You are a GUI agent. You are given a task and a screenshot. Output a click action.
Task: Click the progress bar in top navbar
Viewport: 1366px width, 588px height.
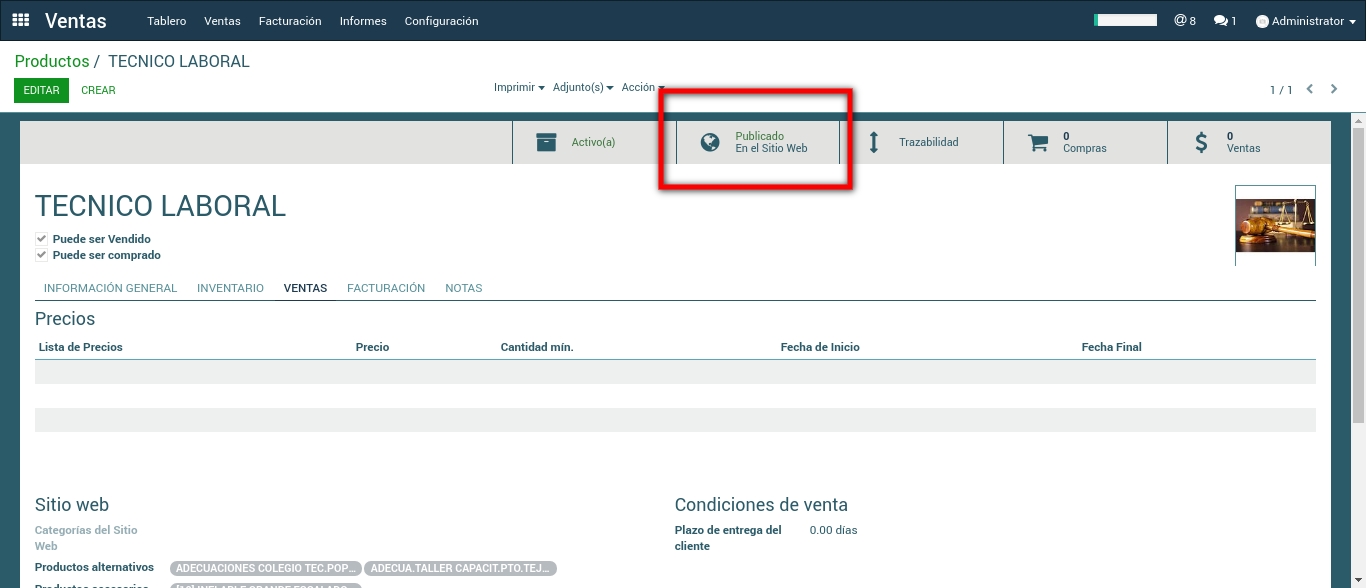[x=1125, y=20]
